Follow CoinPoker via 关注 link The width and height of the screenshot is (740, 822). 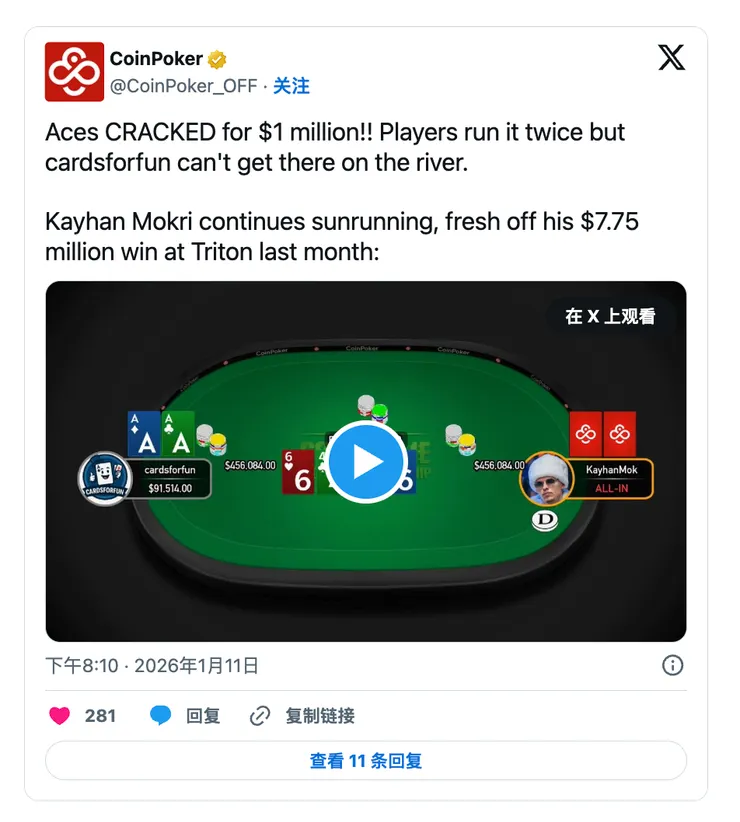click(291, 85)
